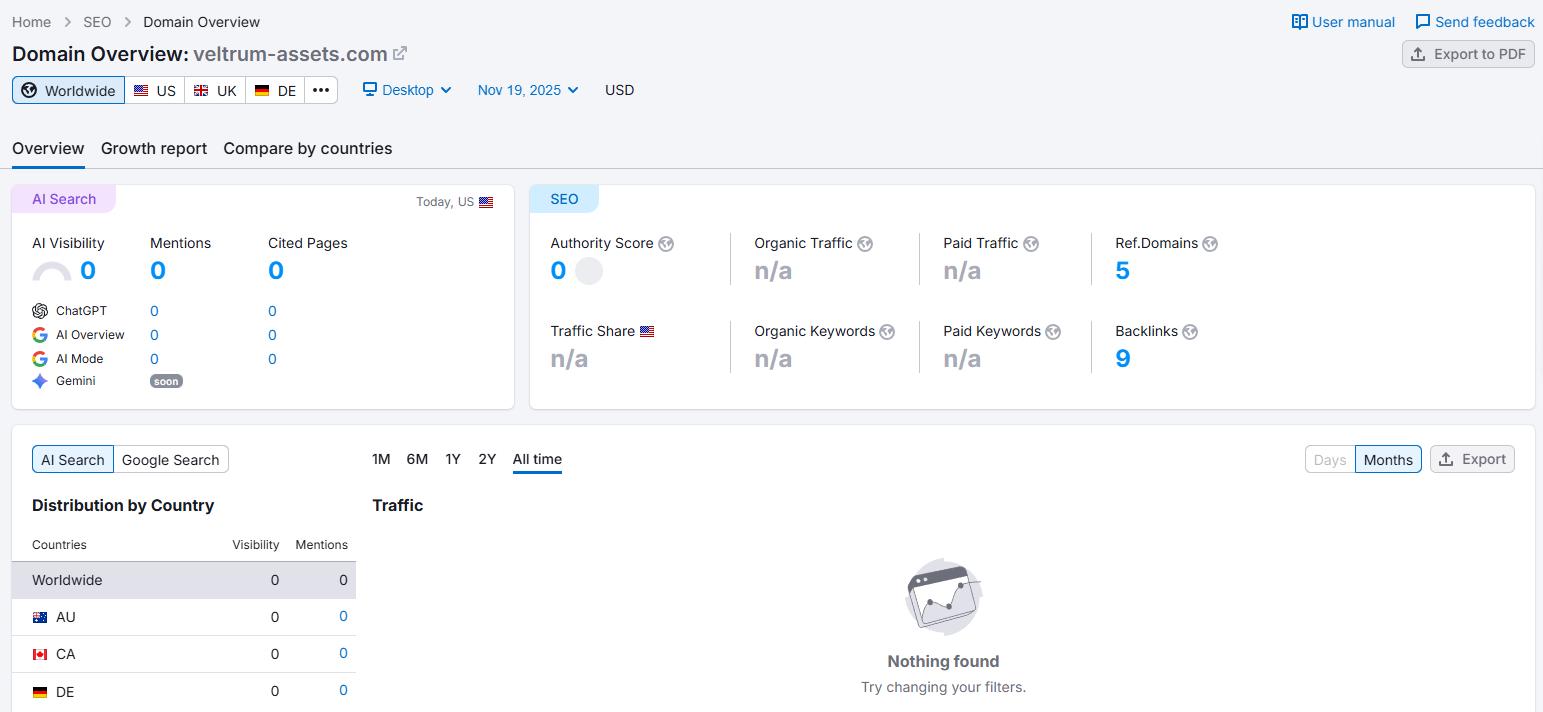Set time range to 1M
This screenshot has height=712, width=1543.
381,459
